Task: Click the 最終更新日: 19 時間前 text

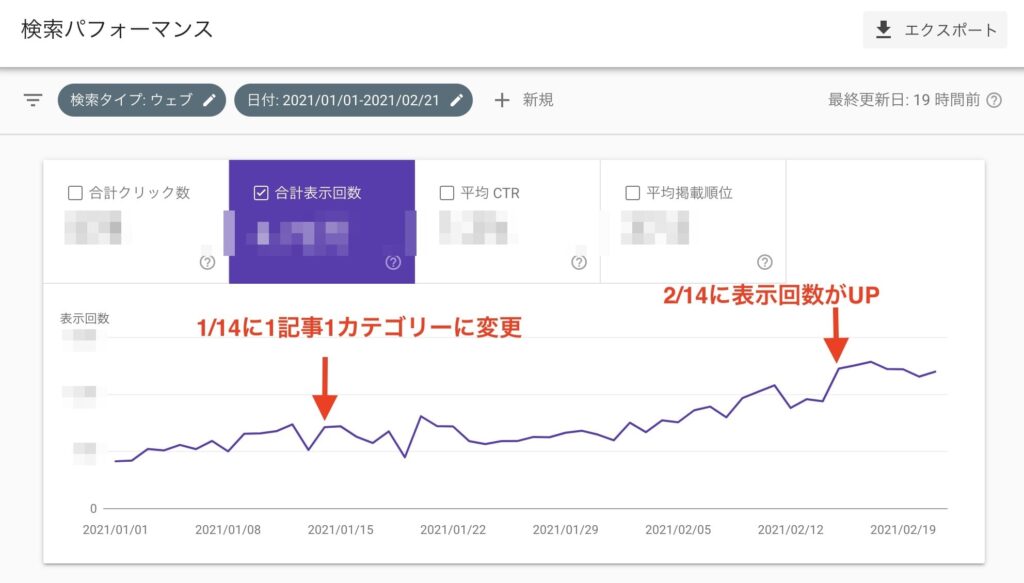Action: [904, 100]
